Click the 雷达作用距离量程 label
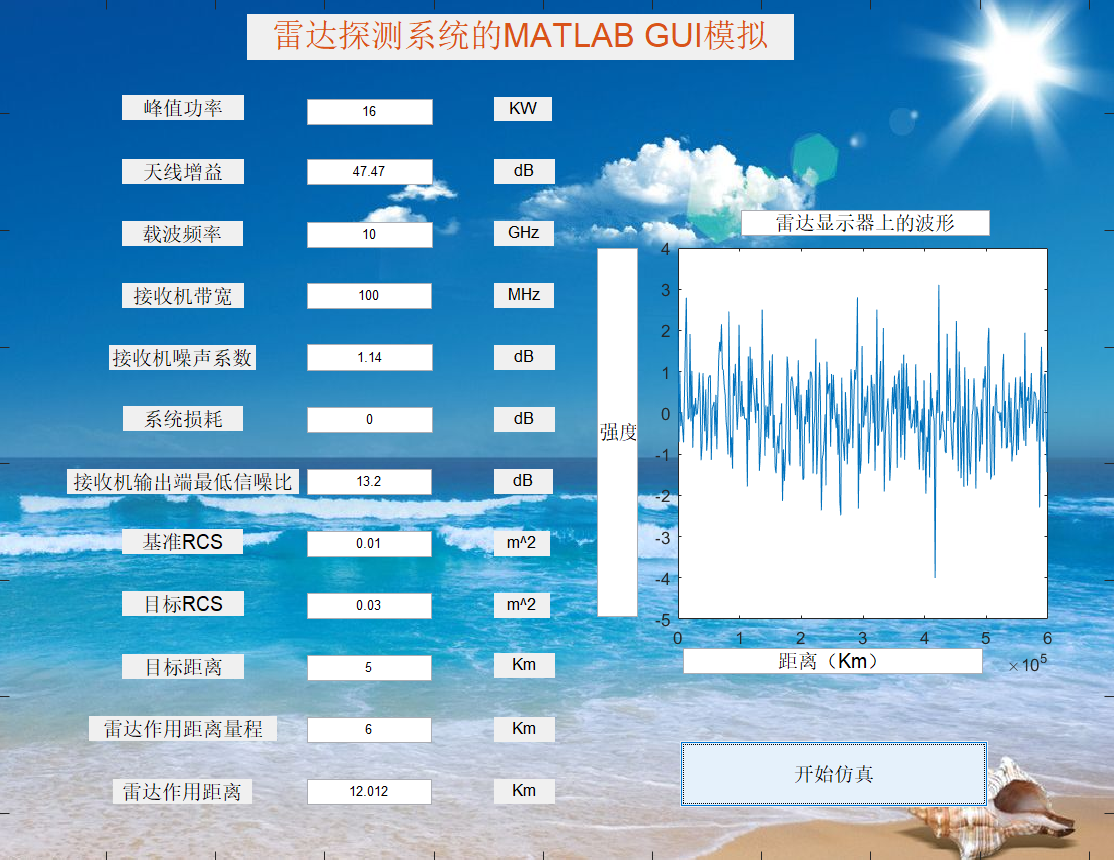1114x860 pixels. (183, 729)
